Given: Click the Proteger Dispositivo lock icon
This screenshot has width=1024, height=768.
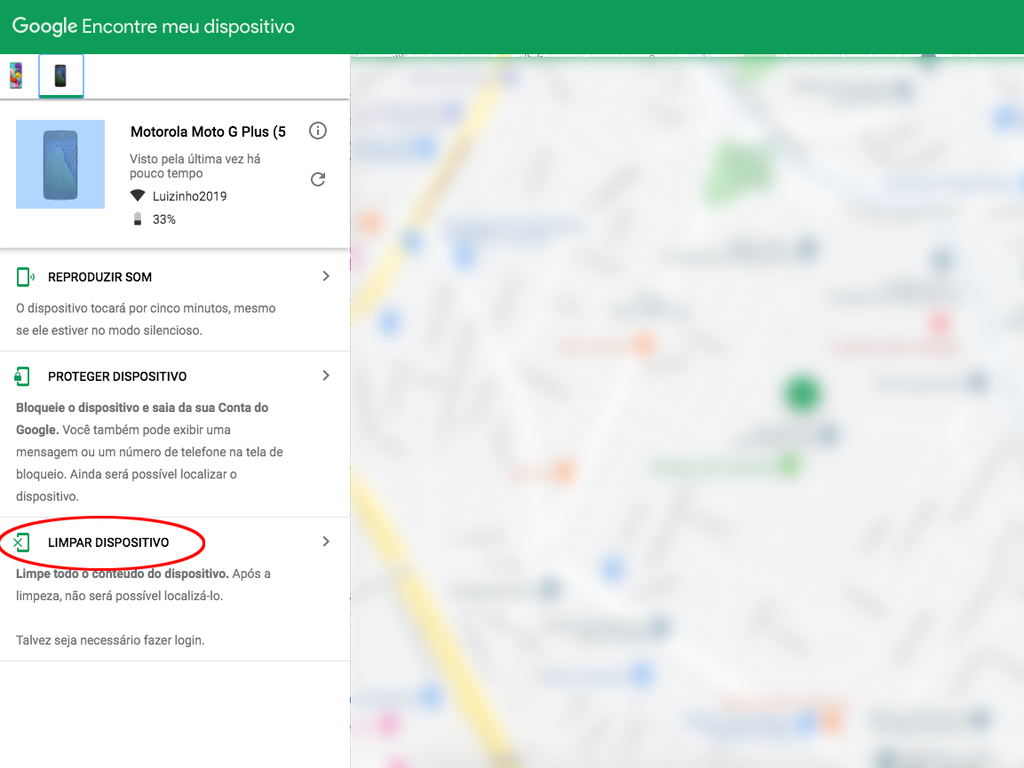Looking at the screenshot, I should pyautogui.click(x=22, y=376).
